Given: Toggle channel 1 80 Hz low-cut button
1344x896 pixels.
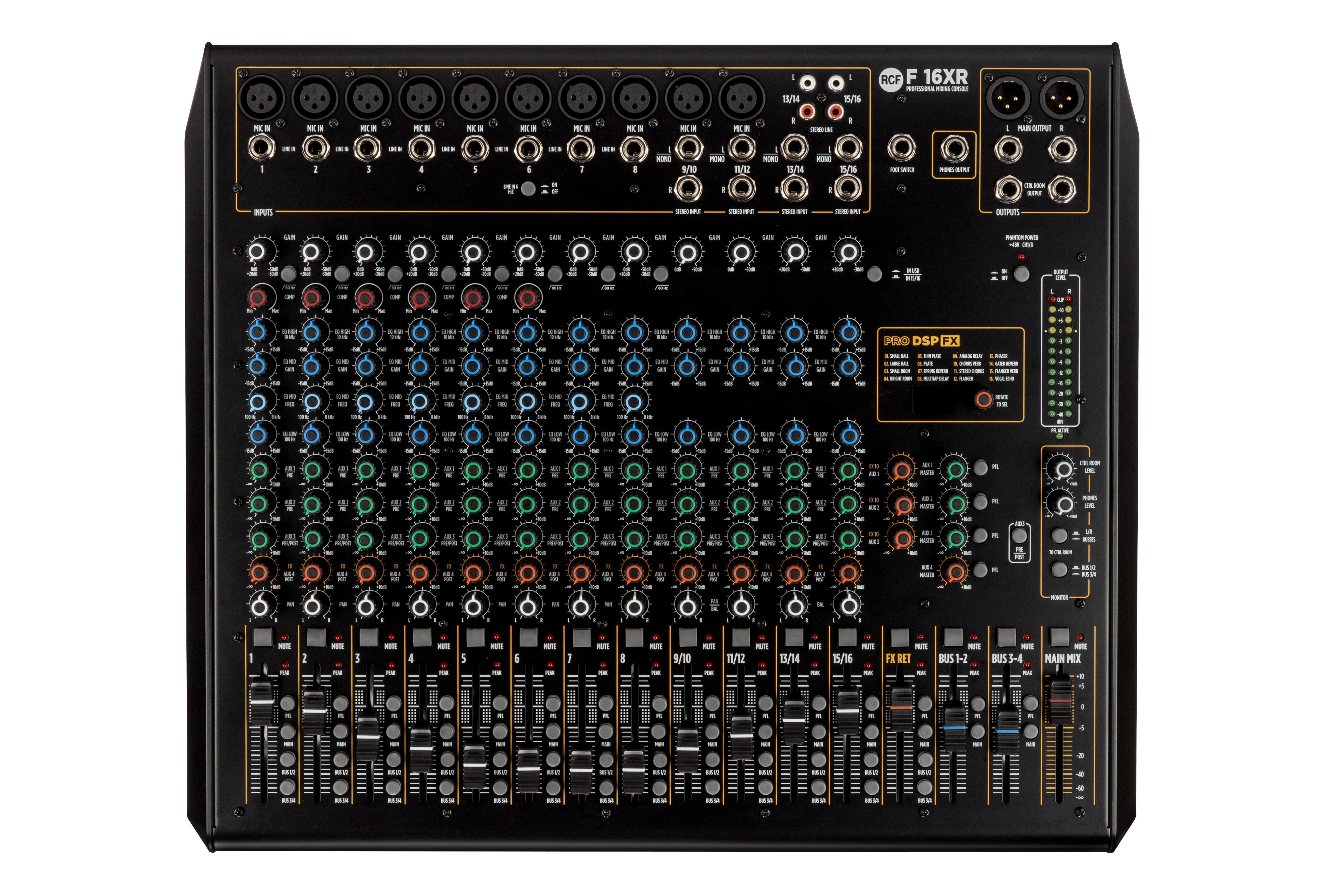Looking at the screenshot, I should (x=288, y=274).
